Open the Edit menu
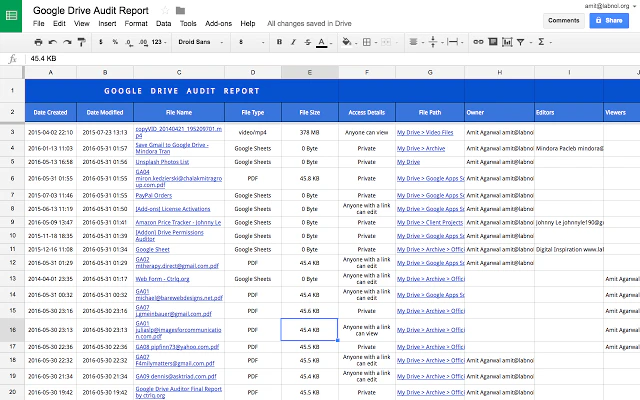The height and width of the screenshot is (400, 640). (x=59, y=24)
